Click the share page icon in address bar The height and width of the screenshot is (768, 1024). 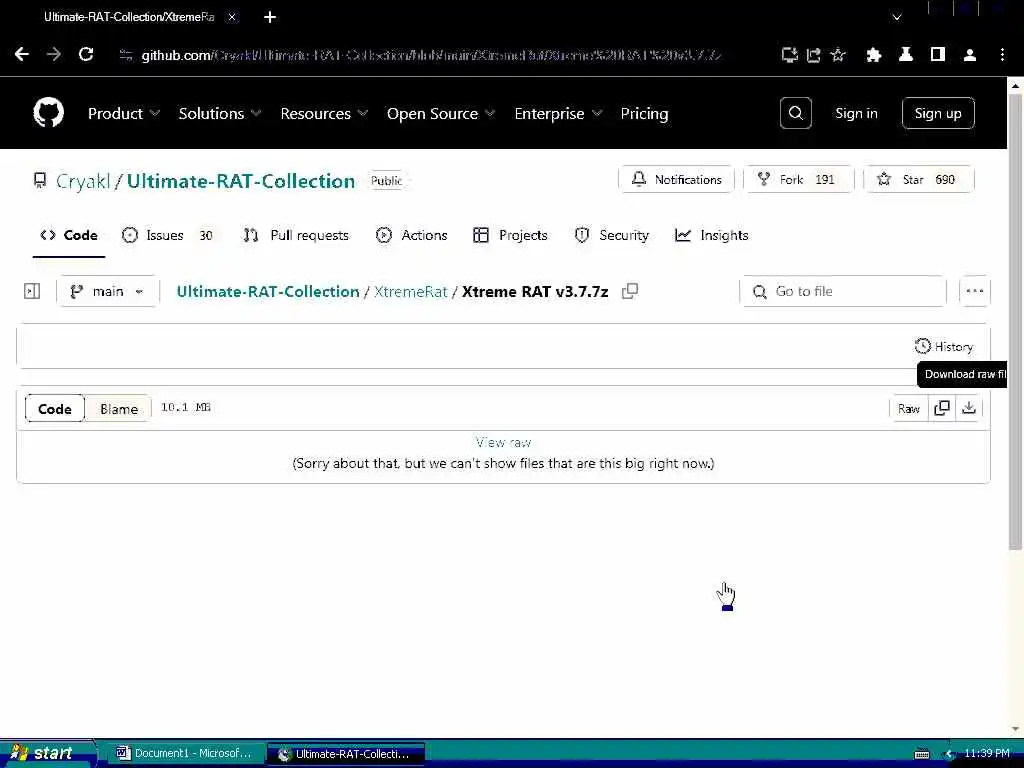(x=814, y=55)
